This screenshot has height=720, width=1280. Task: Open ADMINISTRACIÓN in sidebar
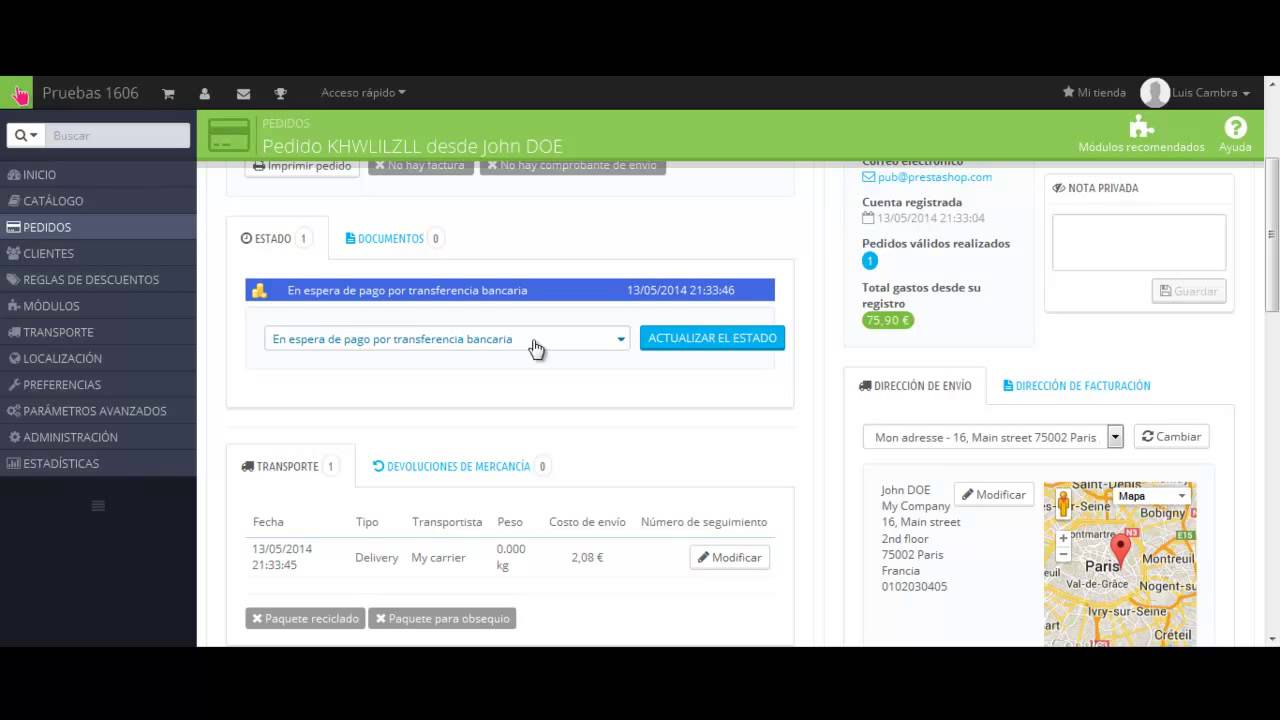tap(98, 437)
